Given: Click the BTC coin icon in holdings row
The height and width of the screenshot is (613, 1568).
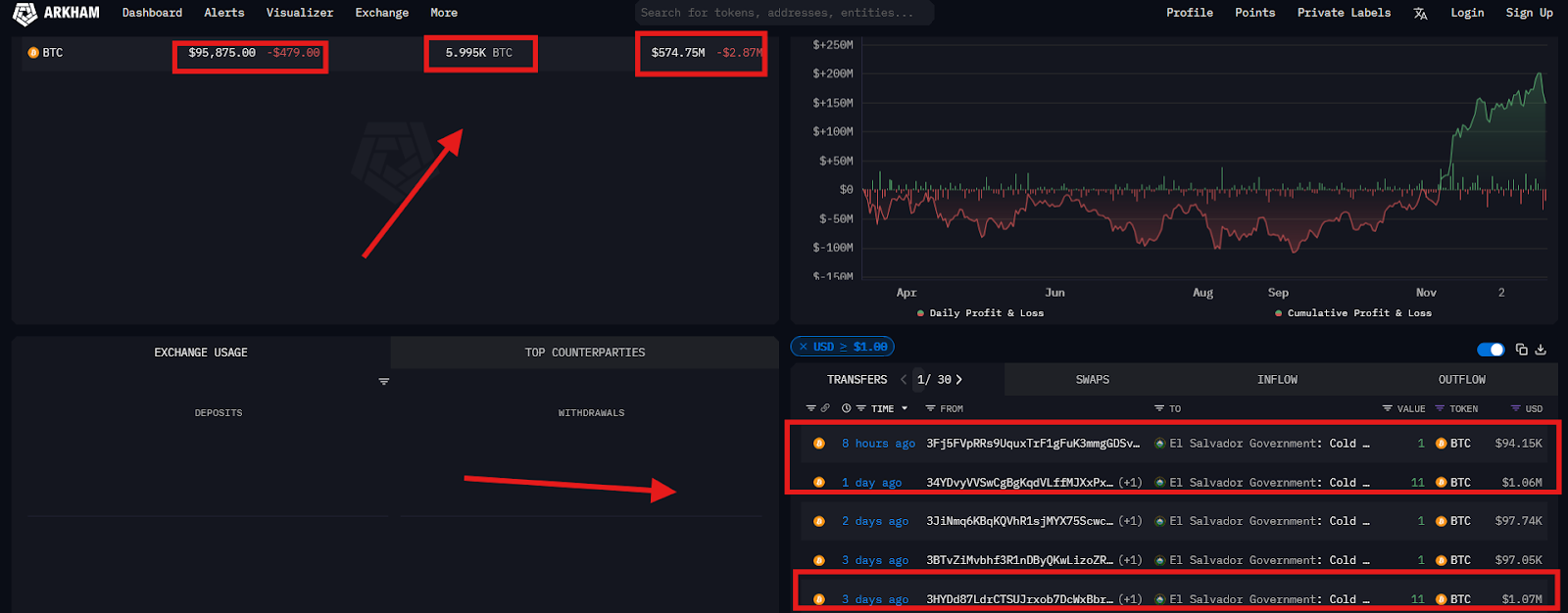Looking at the screenshot, I should click(x=33, y=53).
